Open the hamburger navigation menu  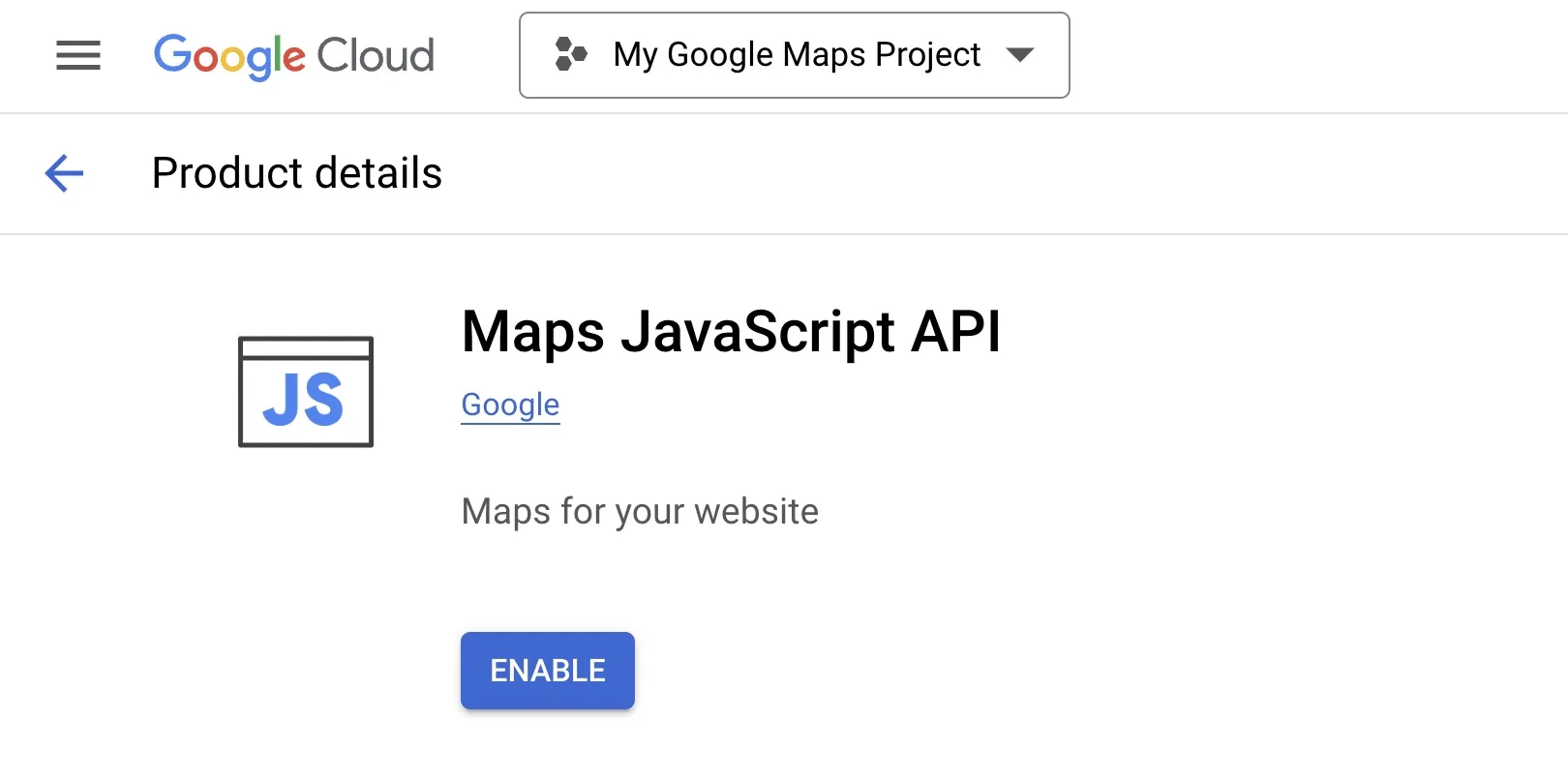[78, 55]
